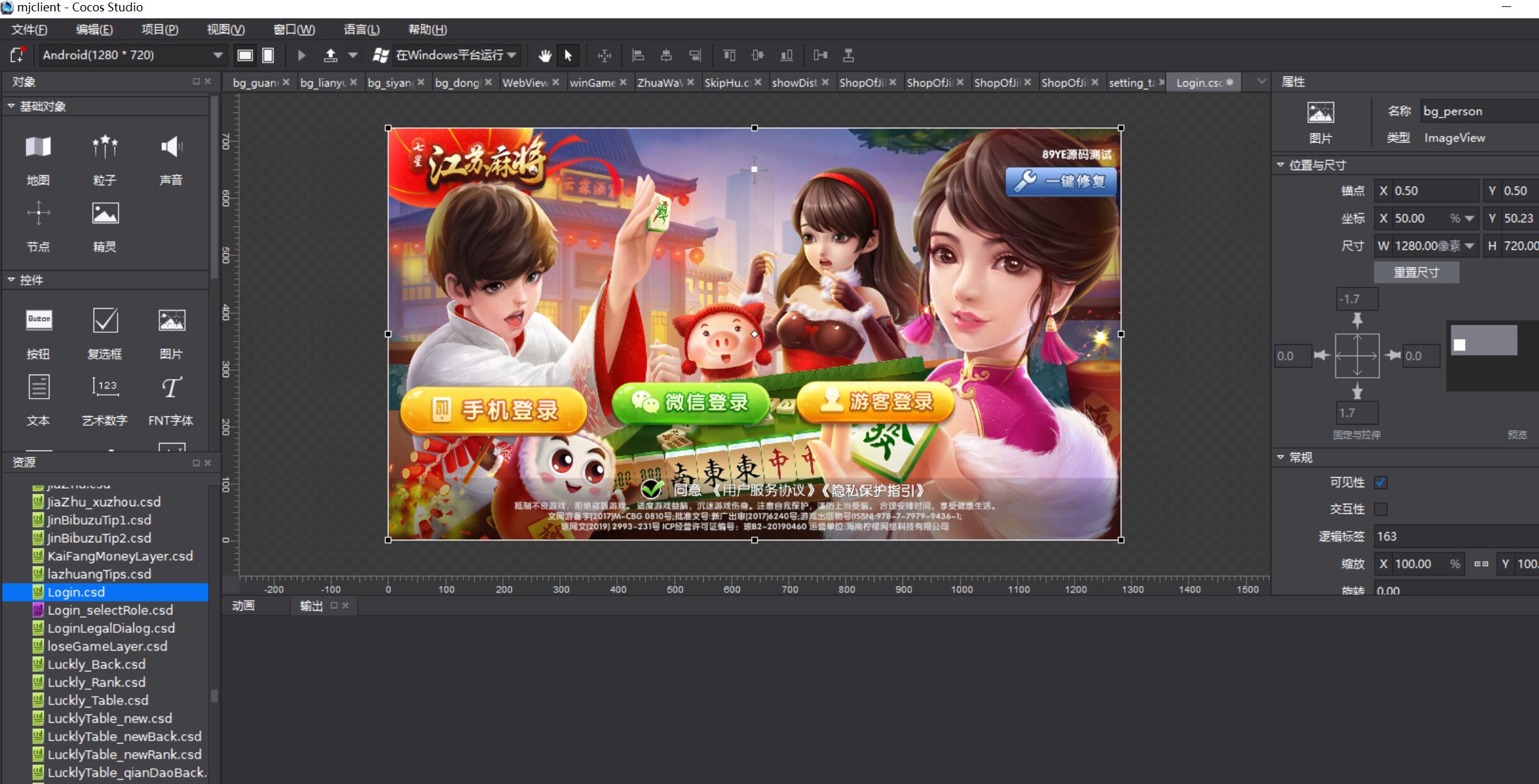Open the Android resolution dropdown
Image resolution: width=1539 pixels, height=784 pixels.
[218, 56]
